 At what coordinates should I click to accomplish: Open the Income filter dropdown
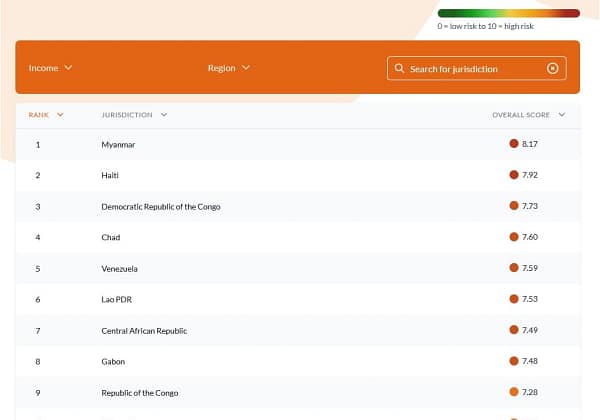[x=51, y=68]
